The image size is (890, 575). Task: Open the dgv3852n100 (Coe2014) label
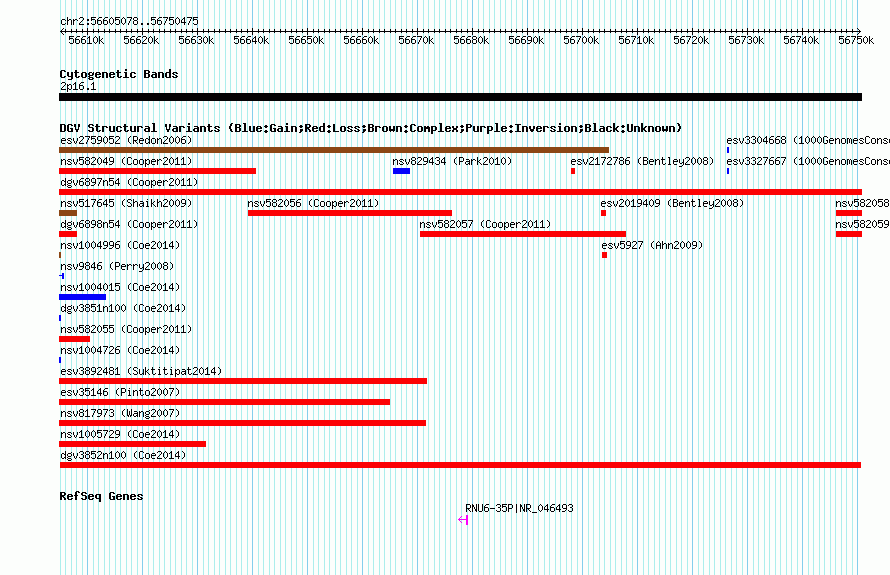pos(123,455)
